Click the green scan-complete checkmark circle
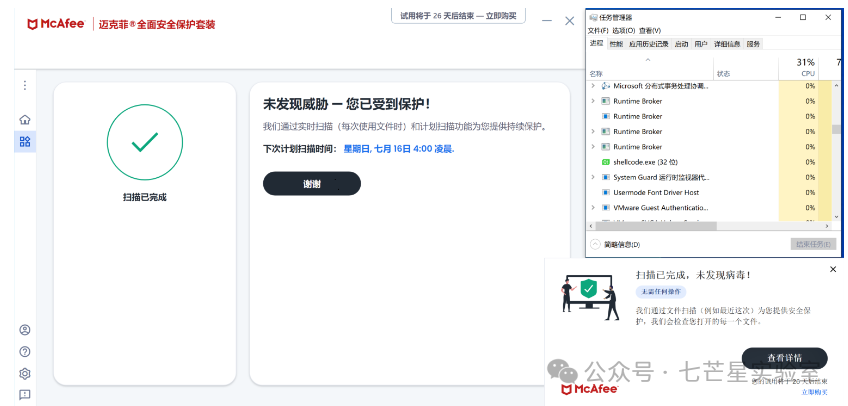This screenshot has height=406, width=848. [x=145, y=142]
